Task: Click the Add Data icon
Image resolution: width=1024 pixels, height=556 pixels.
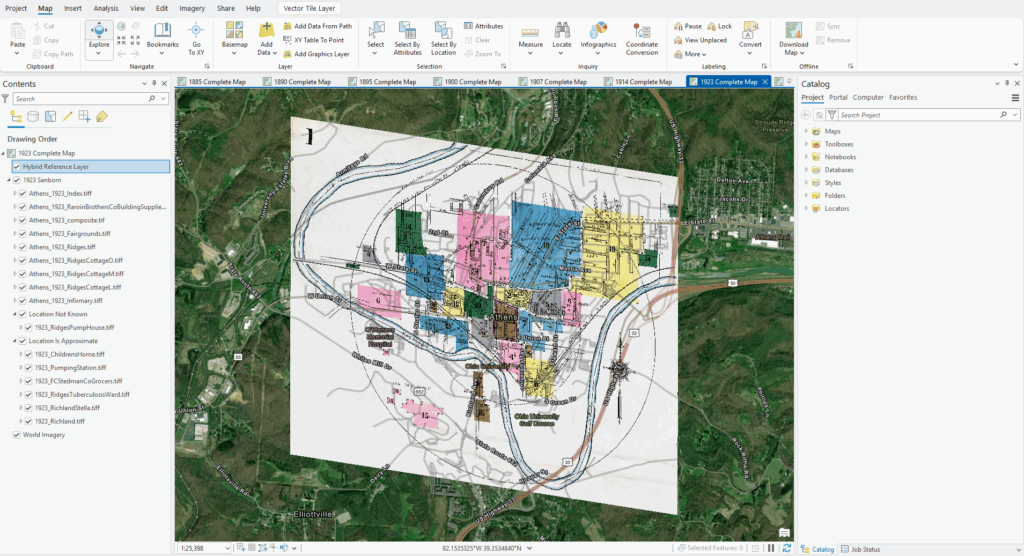Action: (266, 31)
